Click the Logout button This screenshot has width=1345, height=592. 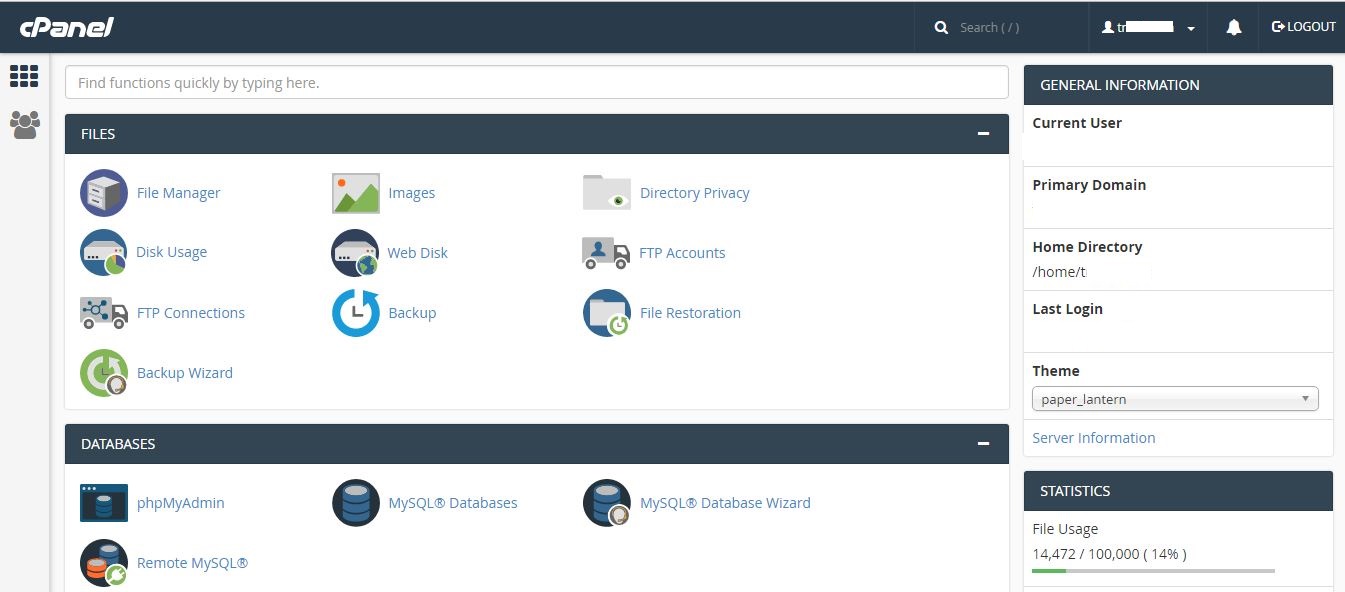(x=1303, y=27)
